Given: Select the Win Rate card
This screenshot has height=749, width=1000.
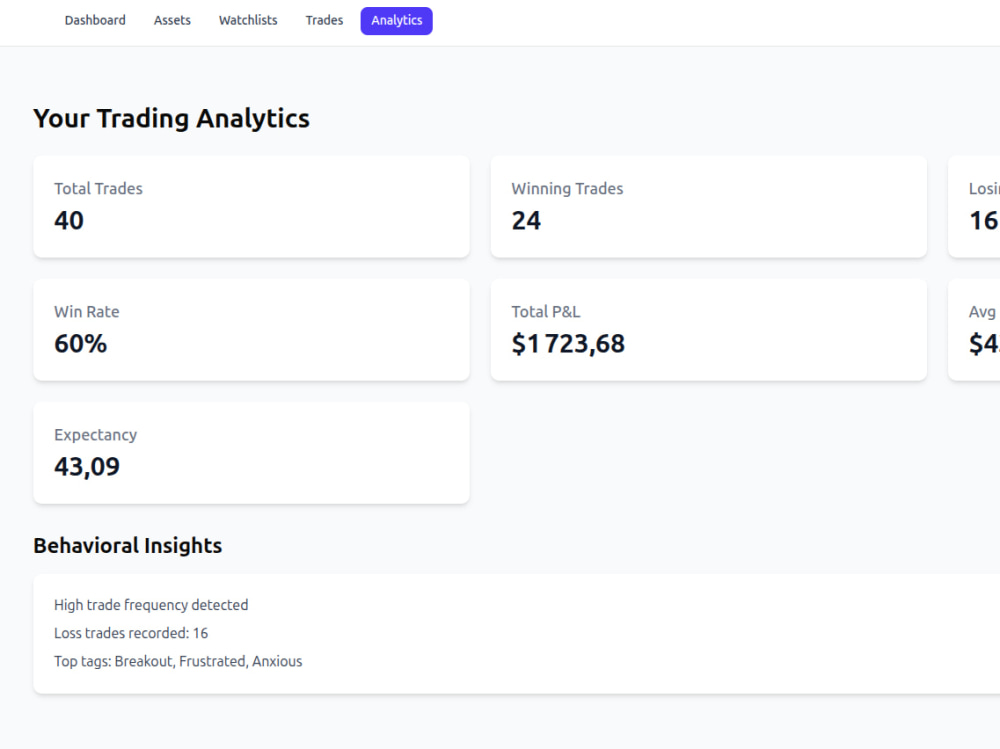Looking at the screenshot, I should point(251,330).
